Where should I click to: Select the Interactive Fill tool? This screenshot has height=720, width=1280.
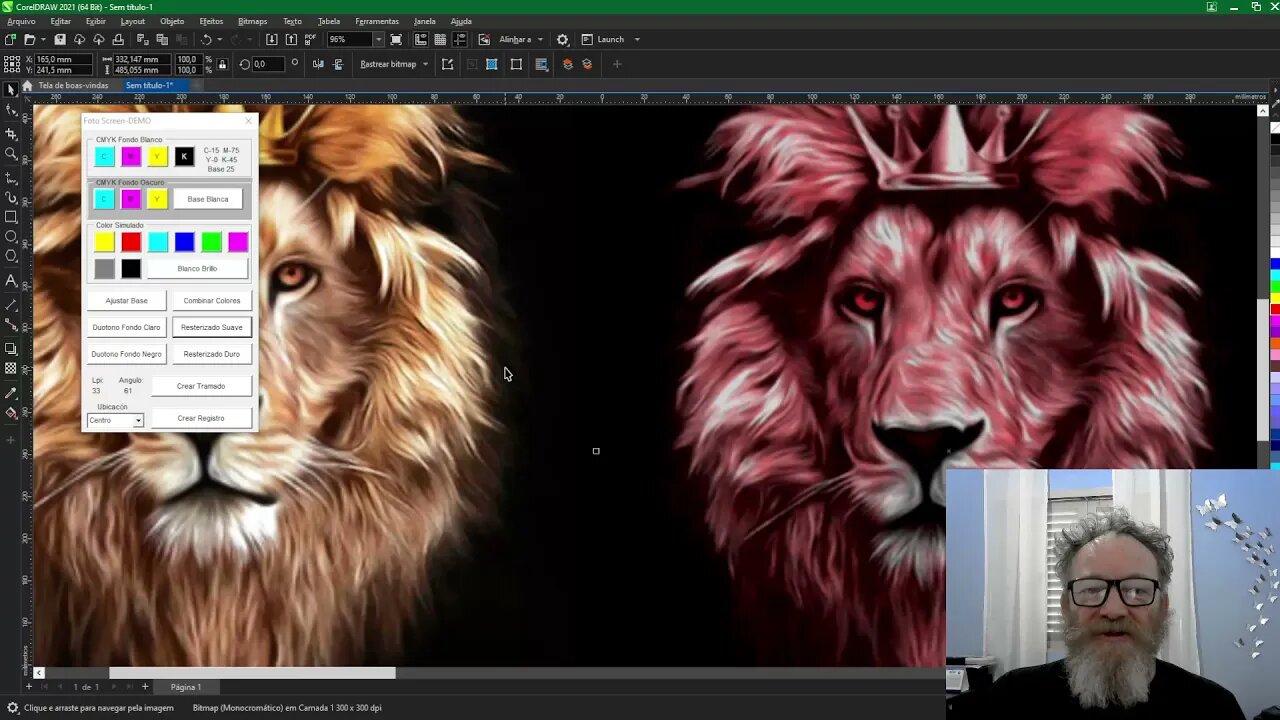(x=11, y=412)
